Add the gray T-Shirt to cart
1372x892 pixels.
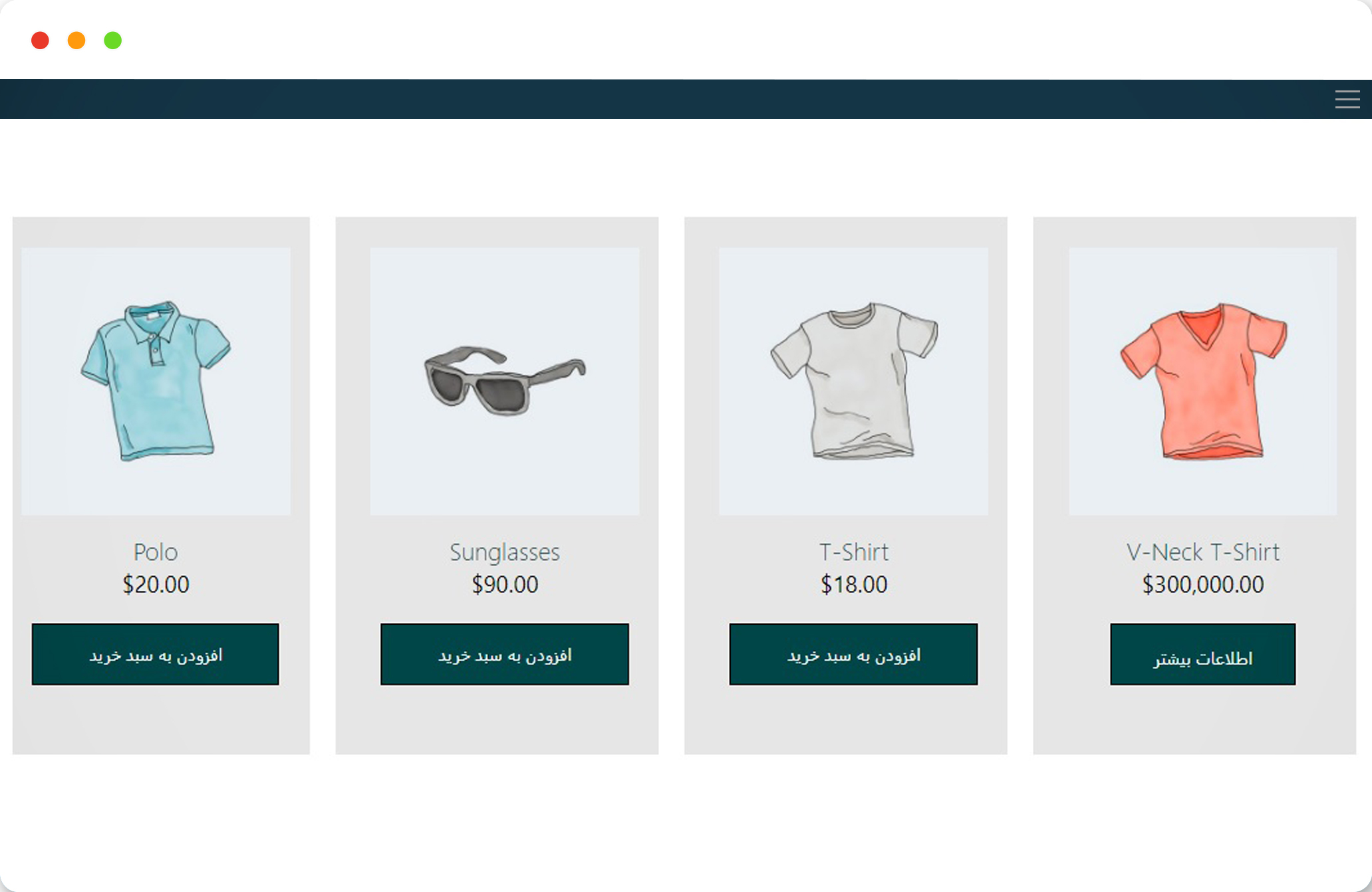(x=853, y=654)
